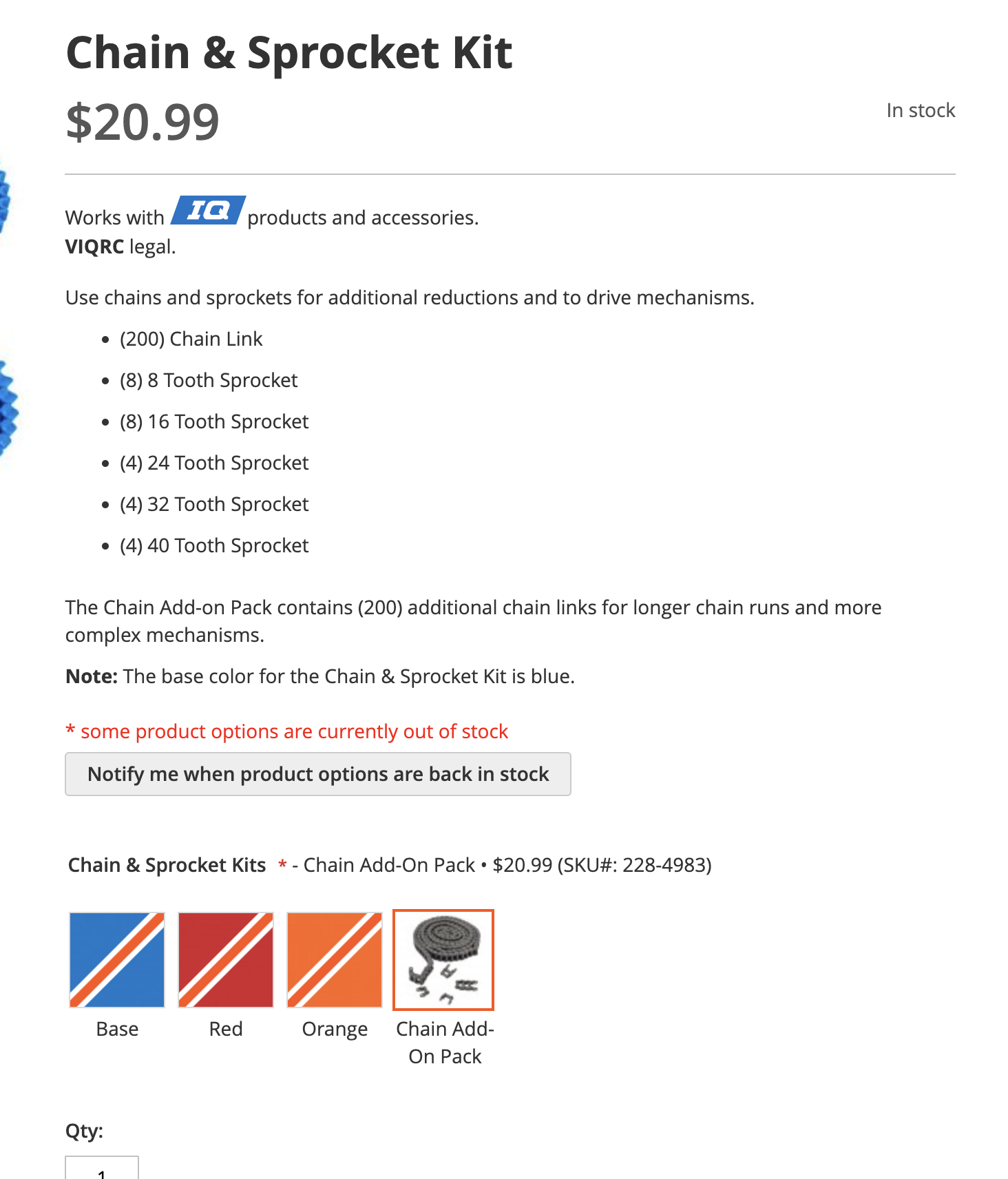This screenshot has height=1179, width=1008.
Task: Click the red out of stock options notice
Action: pos(287,731)
